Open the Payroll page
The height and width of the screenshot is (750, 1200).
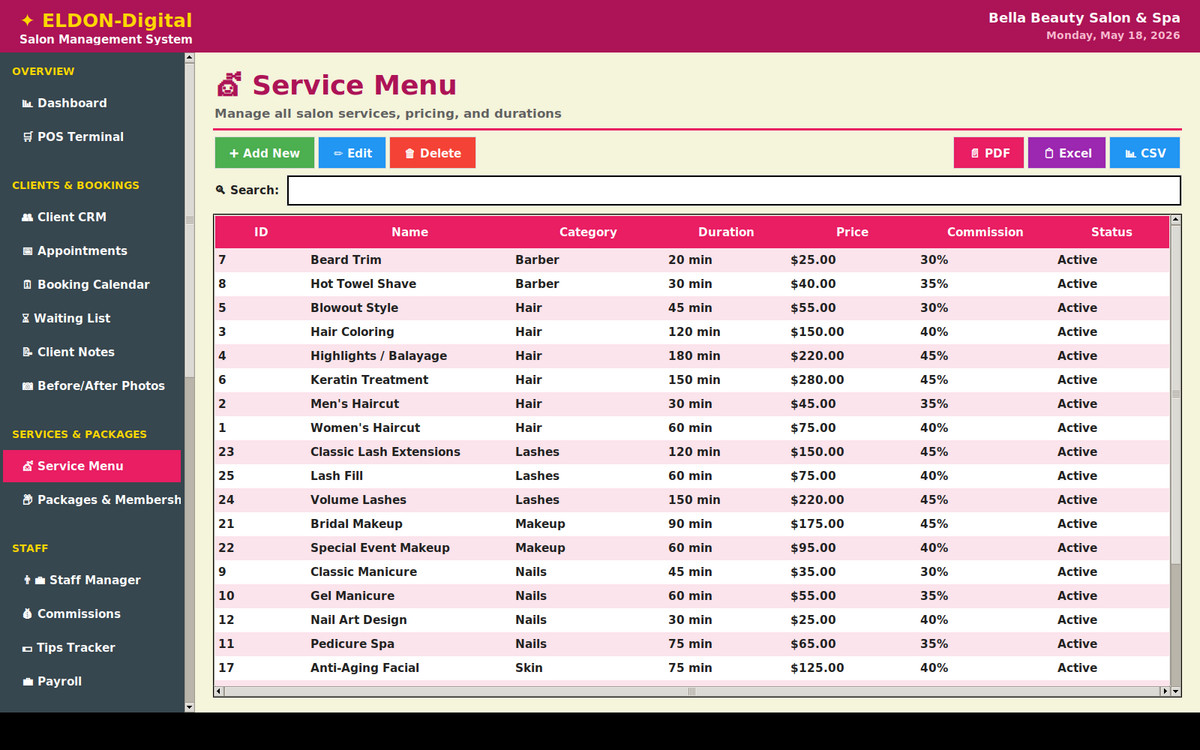pyautogui.click(x=92, y=682)
